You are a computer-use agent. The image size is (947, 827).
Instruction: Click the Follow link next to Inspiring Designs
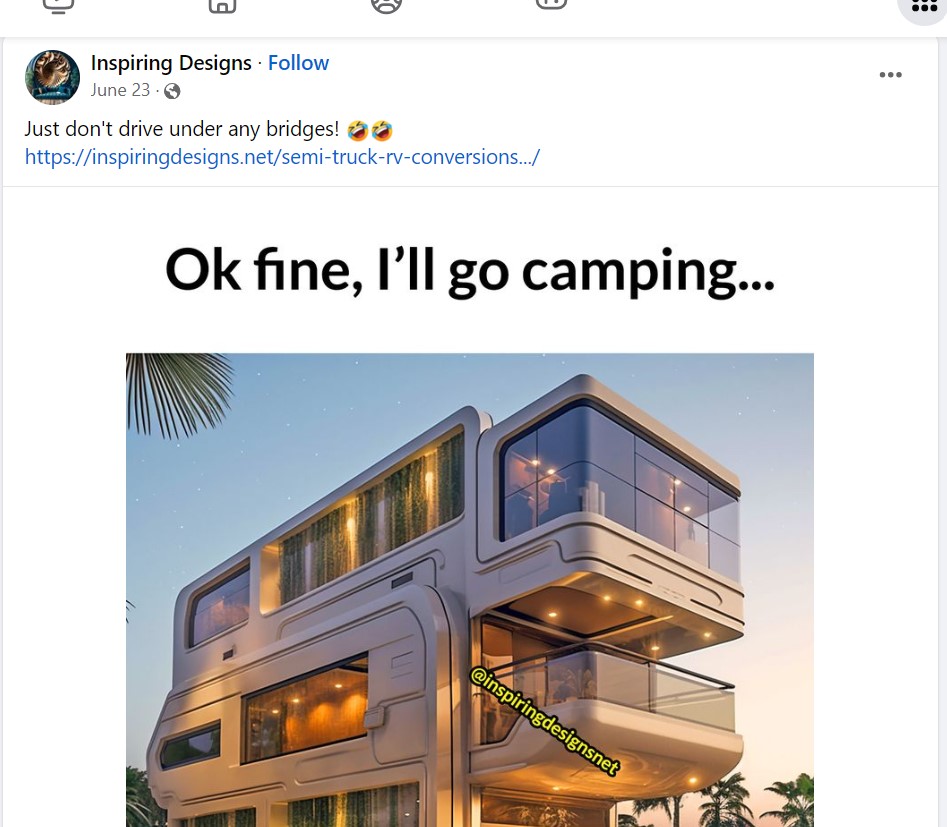click(x=298, y=62)
